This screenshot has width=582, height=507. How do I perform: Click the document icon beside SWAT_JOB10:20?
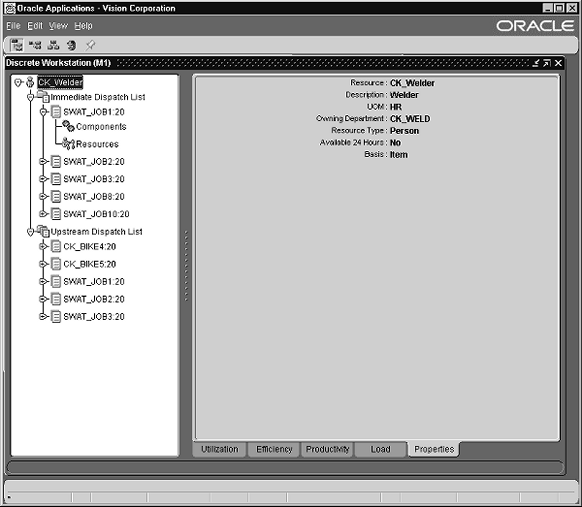pos(56,214)
